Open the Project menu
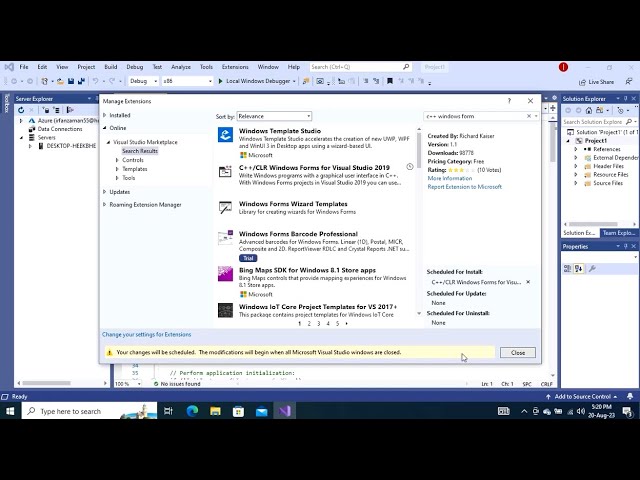The image size is (640, 480). [x=86, y=67]
